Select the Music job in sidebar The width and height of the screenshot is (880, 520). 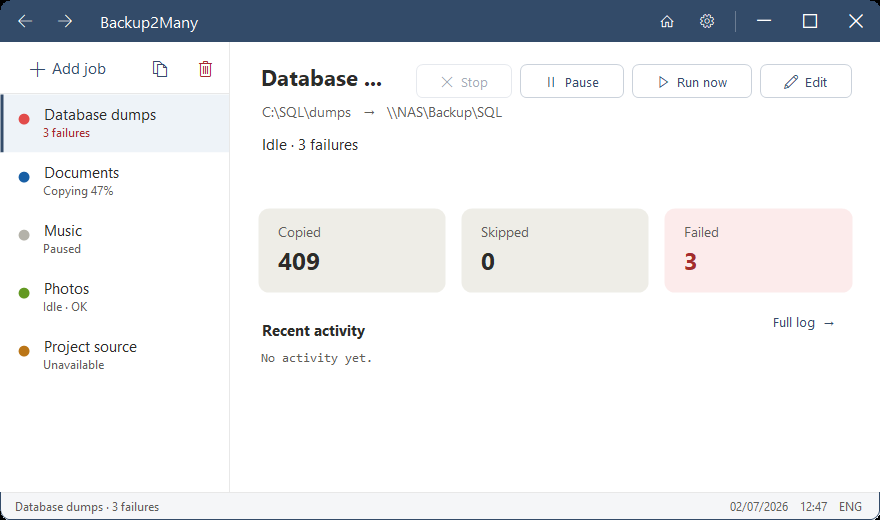click(115, 239)
